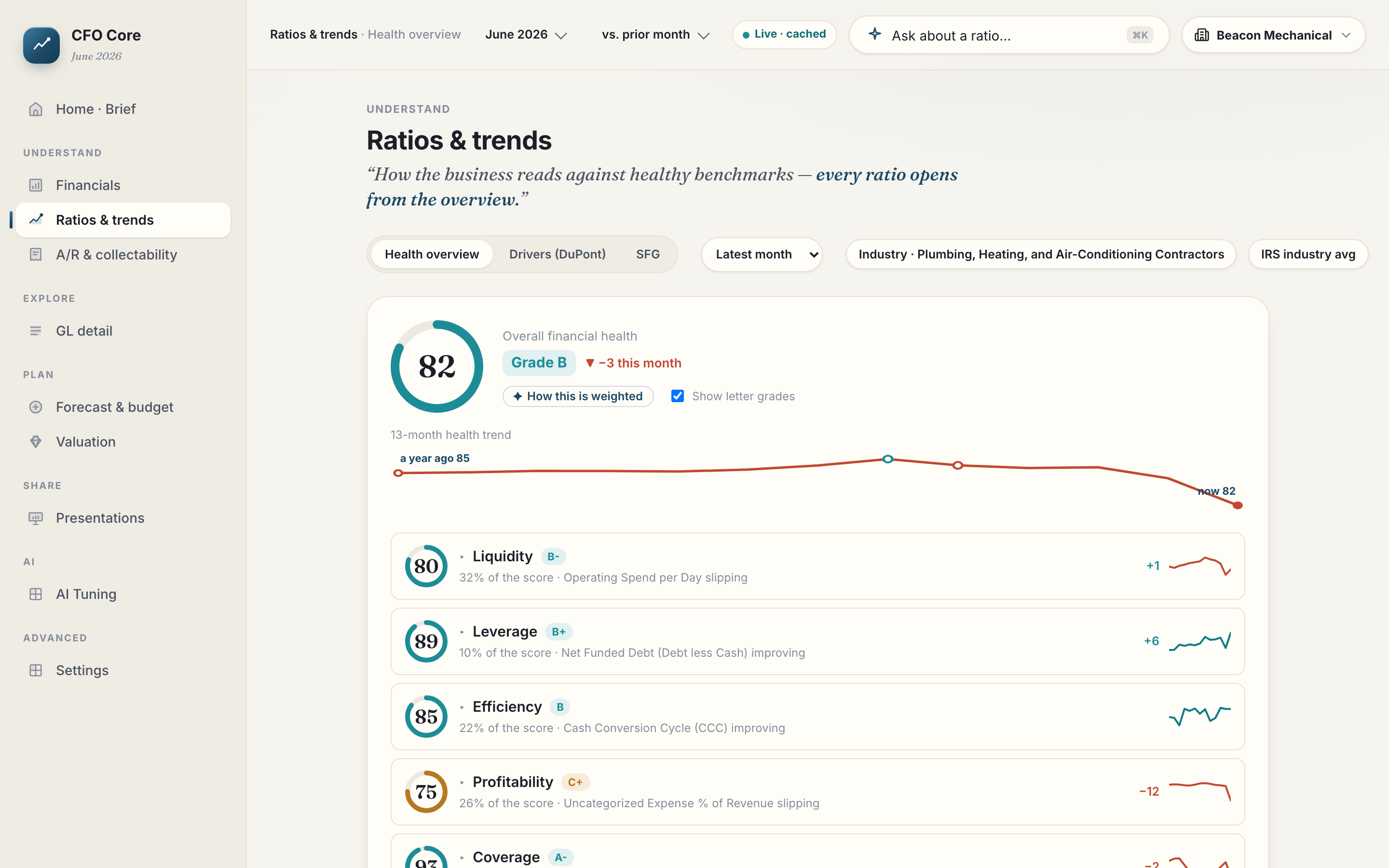Viewport: 1389px width, 868px height.
Task: Click the Profitability C+ grade badge
Action: tap(575, 783)
